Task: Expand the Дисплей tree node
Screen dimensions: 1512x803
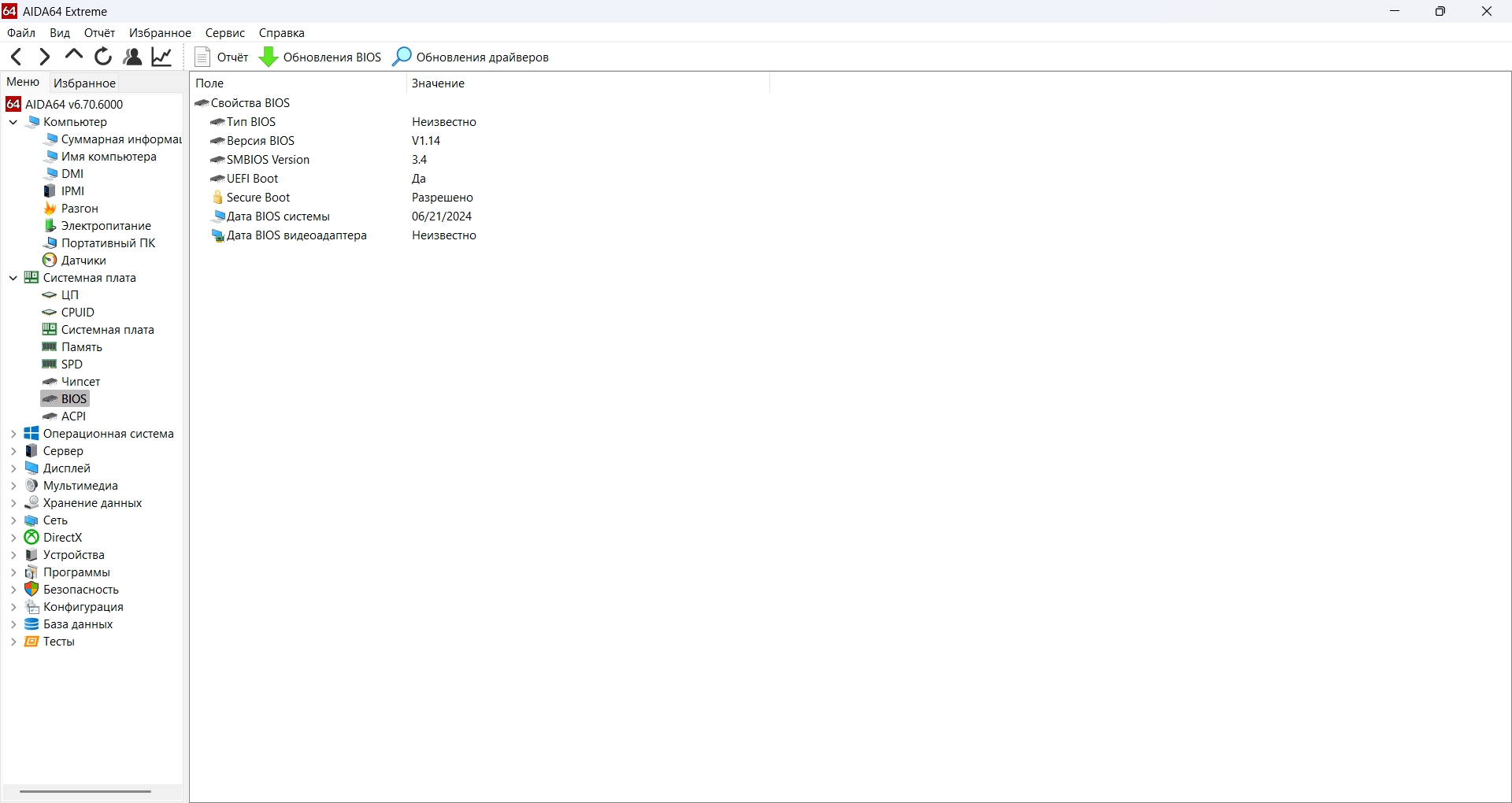Action: click(x=13, y=468)
